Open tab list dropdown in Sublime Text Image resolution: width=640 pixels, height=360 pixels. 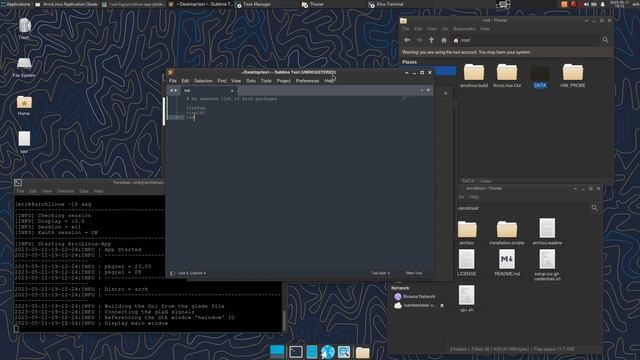point(428,90)
